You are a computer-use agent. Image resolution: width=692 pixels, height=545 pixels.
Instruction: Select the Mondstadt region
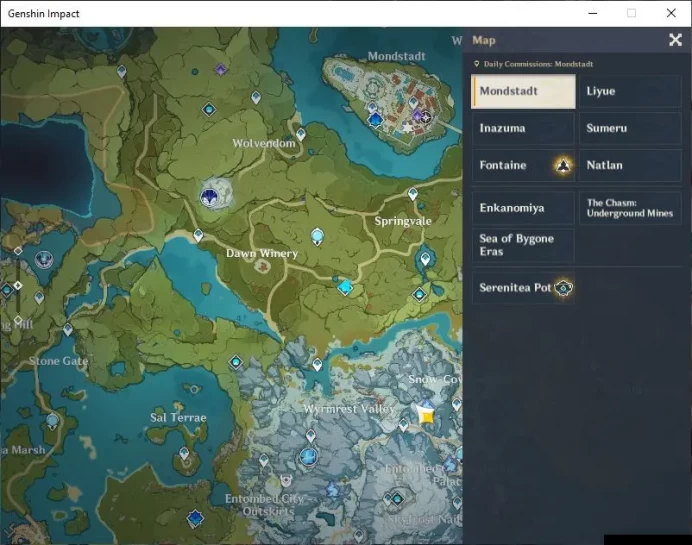523,91
